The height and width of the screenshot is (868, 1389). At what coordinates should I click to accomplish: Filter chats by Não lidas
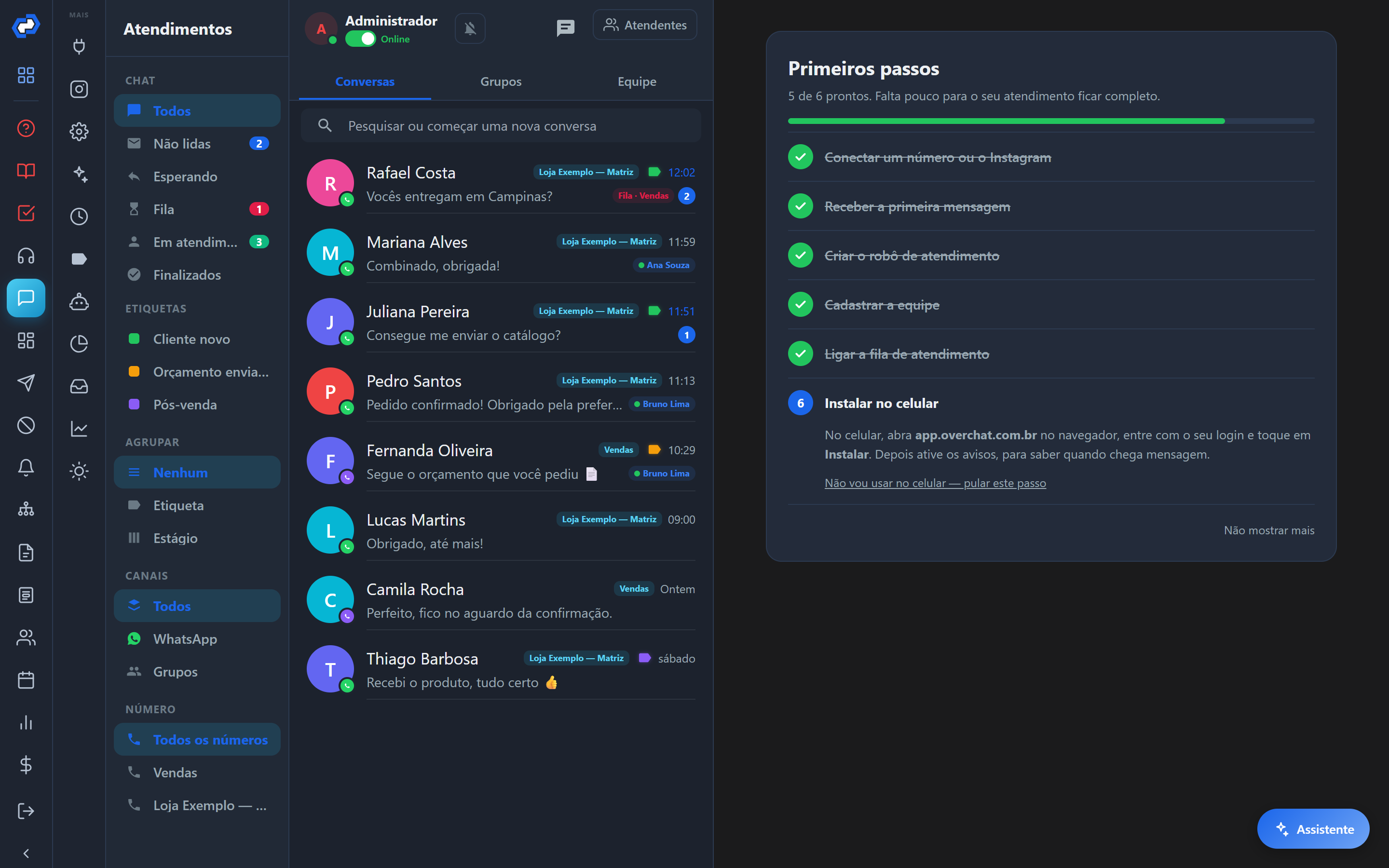click(x=197, y=144)
